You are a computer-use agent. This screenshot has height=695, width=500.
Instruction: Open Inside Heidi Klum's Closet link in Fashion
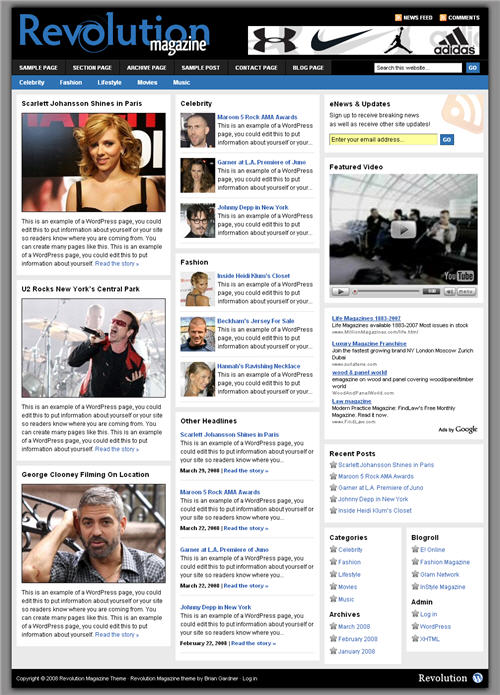coord(254,276)
